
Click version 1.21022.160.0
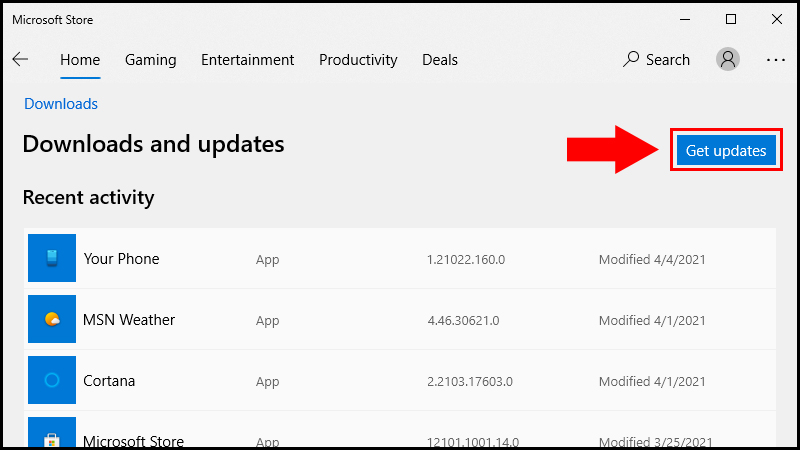click(x=466, y=260)
